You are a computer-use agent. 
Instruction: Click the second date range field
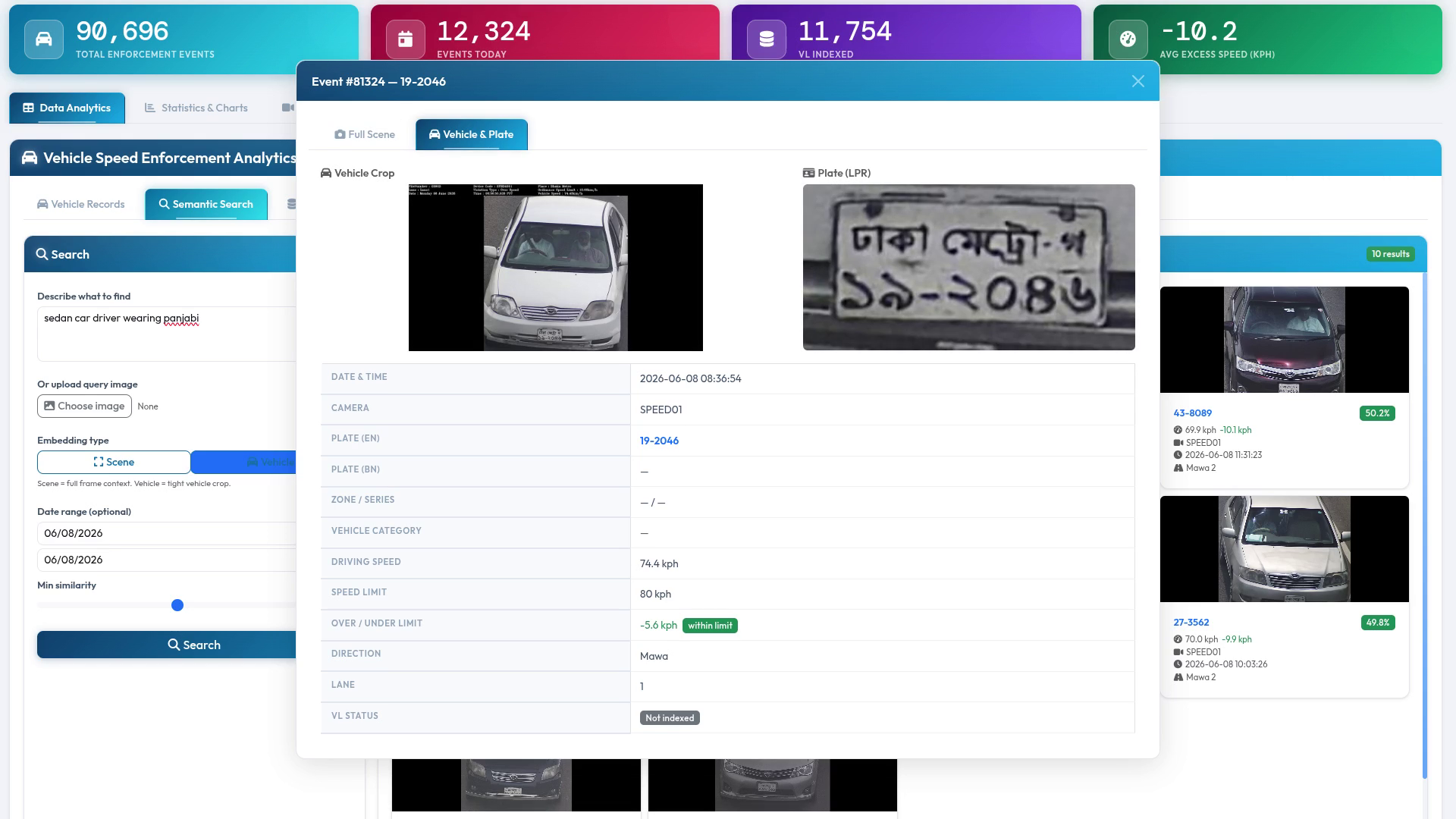point(167,560)
